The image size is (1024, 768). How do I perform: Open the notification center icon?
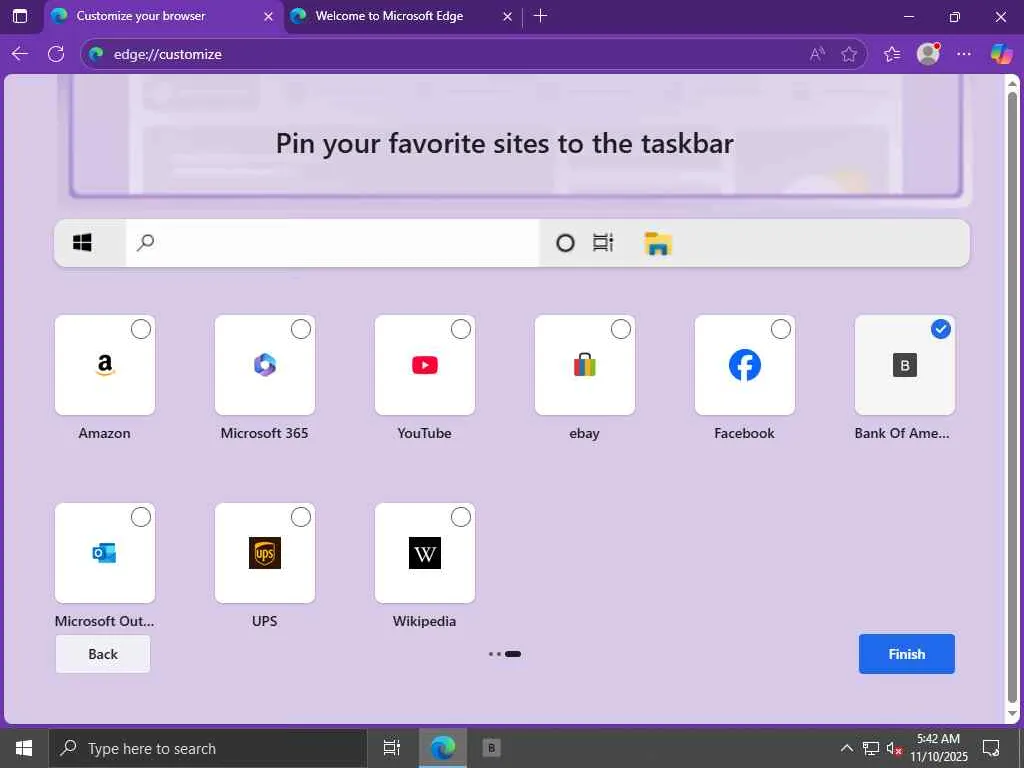pos(991,748)
